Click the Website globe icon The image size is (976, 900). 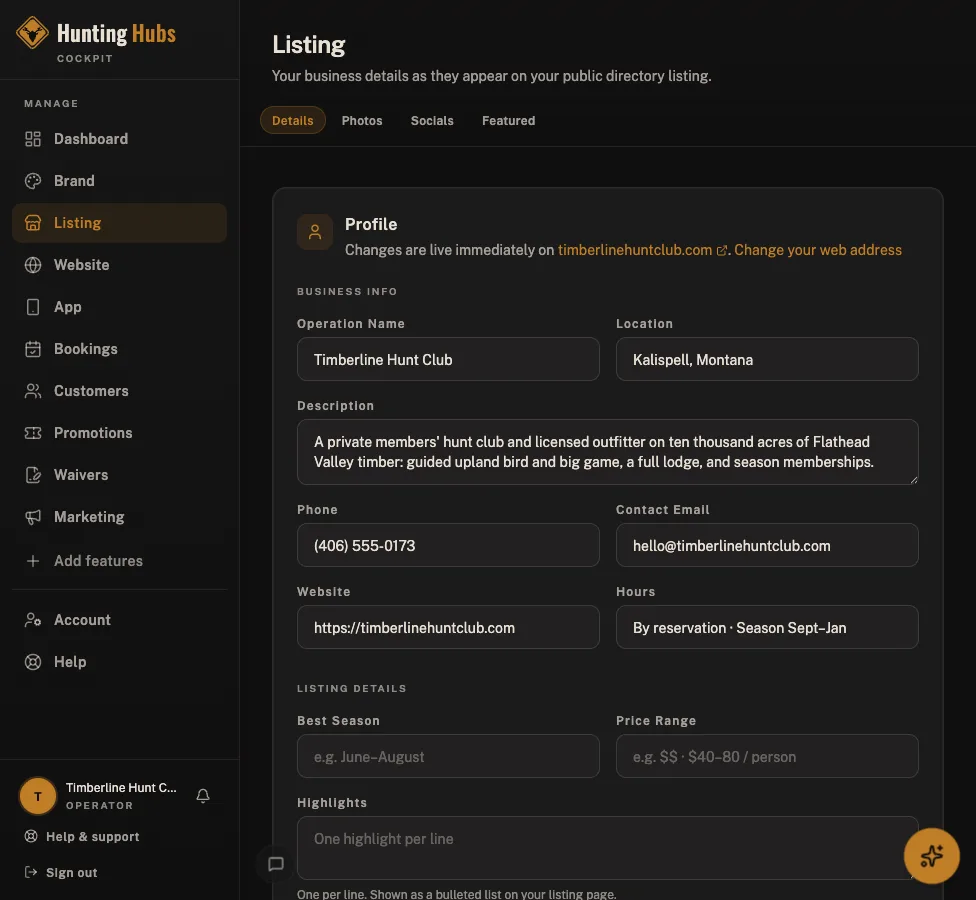click(x=33, y=265)
